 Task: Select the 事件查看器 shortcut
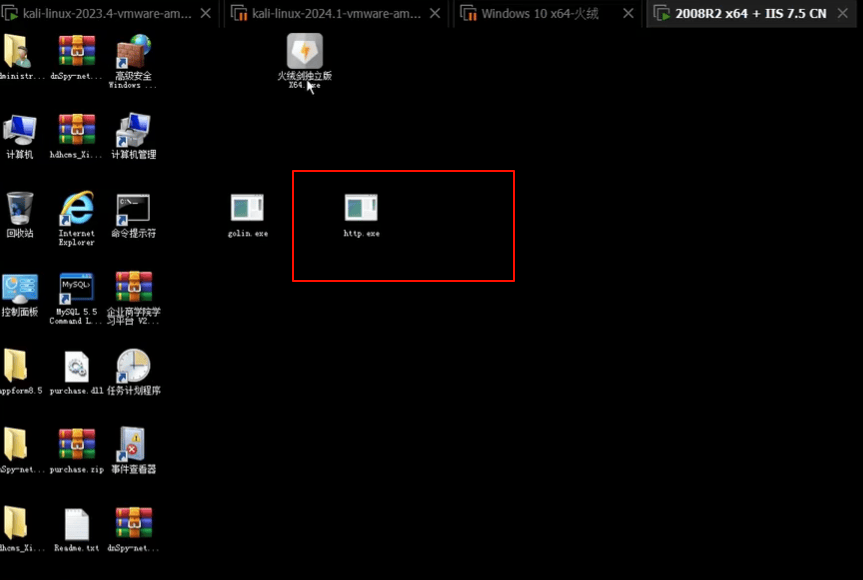(x=133, y=446)
